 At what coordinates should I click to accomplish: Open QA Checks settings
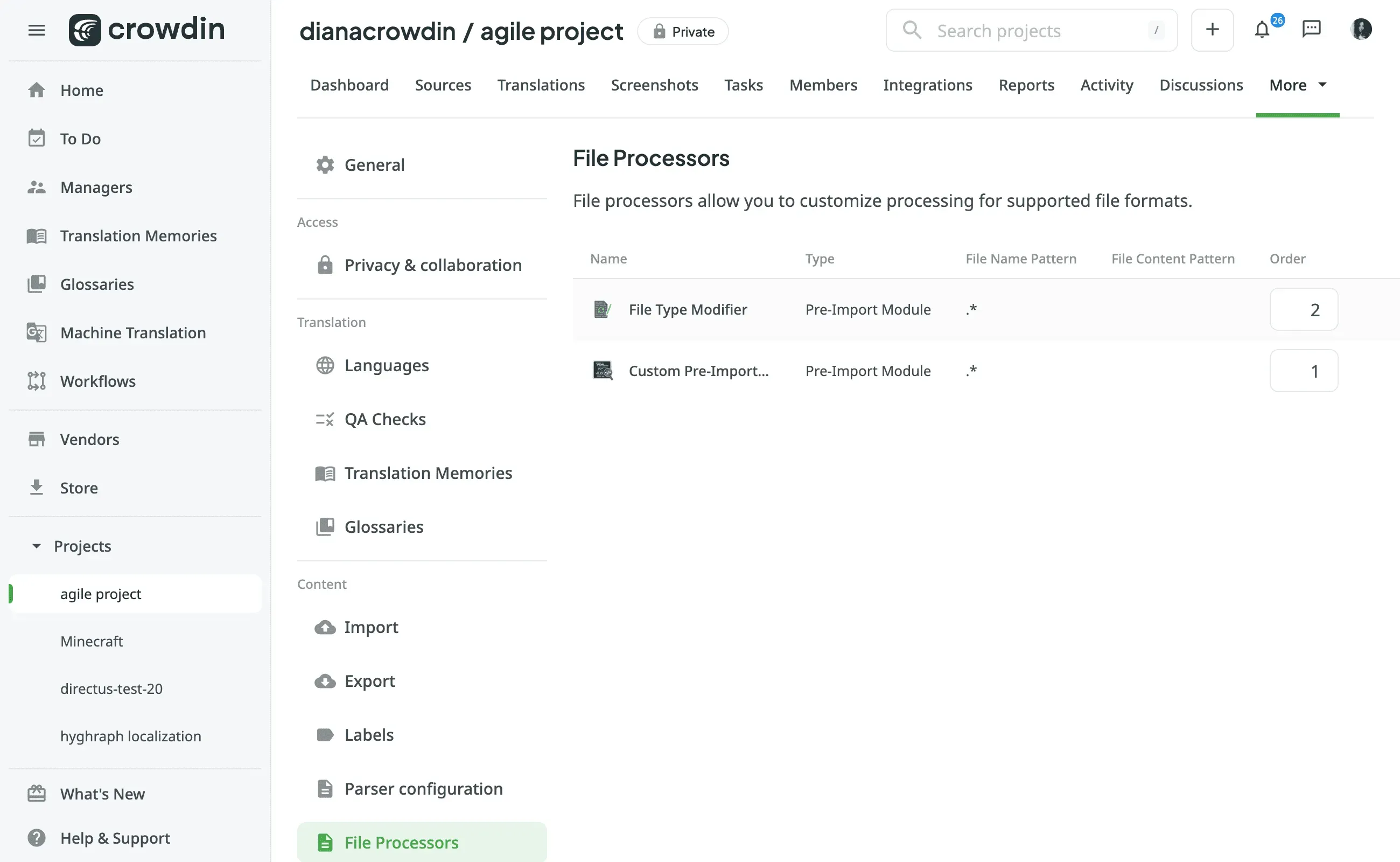384,419
